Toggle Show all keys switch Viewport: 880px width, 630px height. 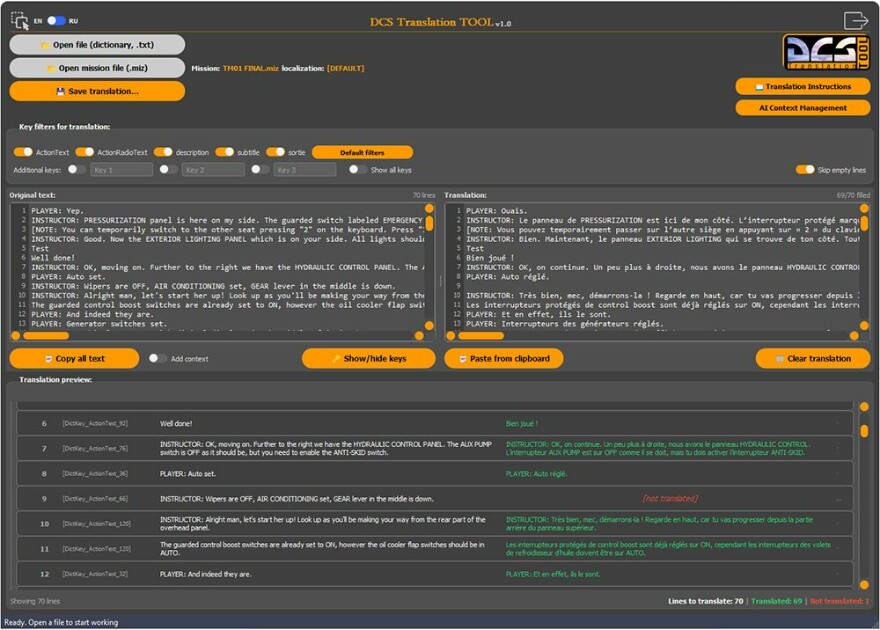pyautogui.click(x=358, y=169)
